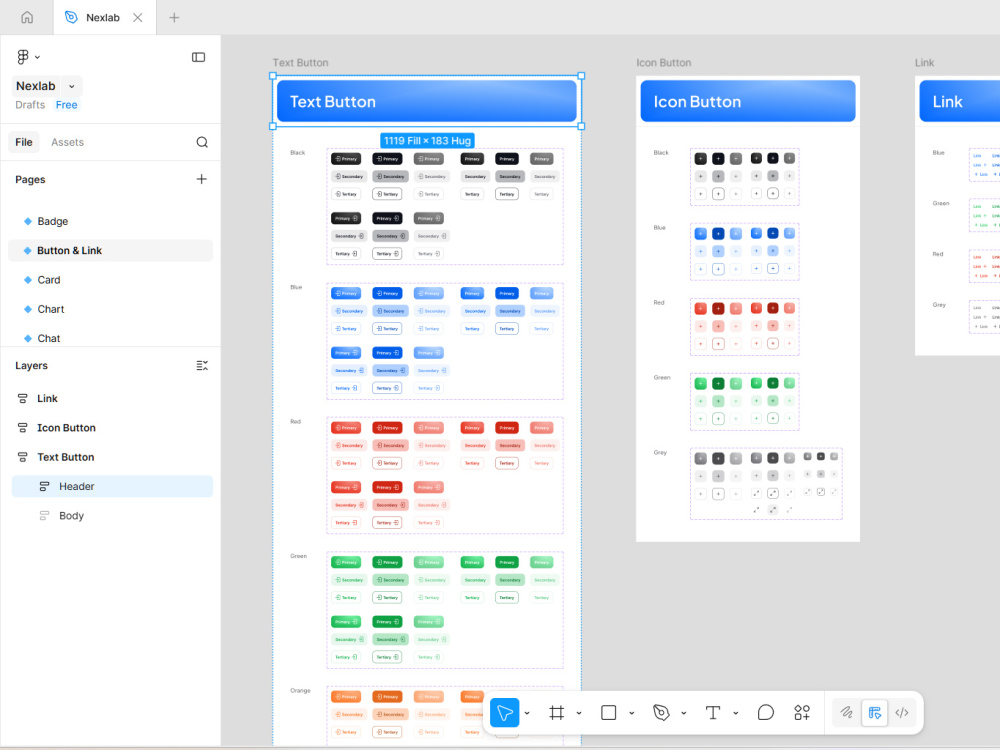Select the Frame tool
This screenshot has width=1000, height=750.
point(557,712)
